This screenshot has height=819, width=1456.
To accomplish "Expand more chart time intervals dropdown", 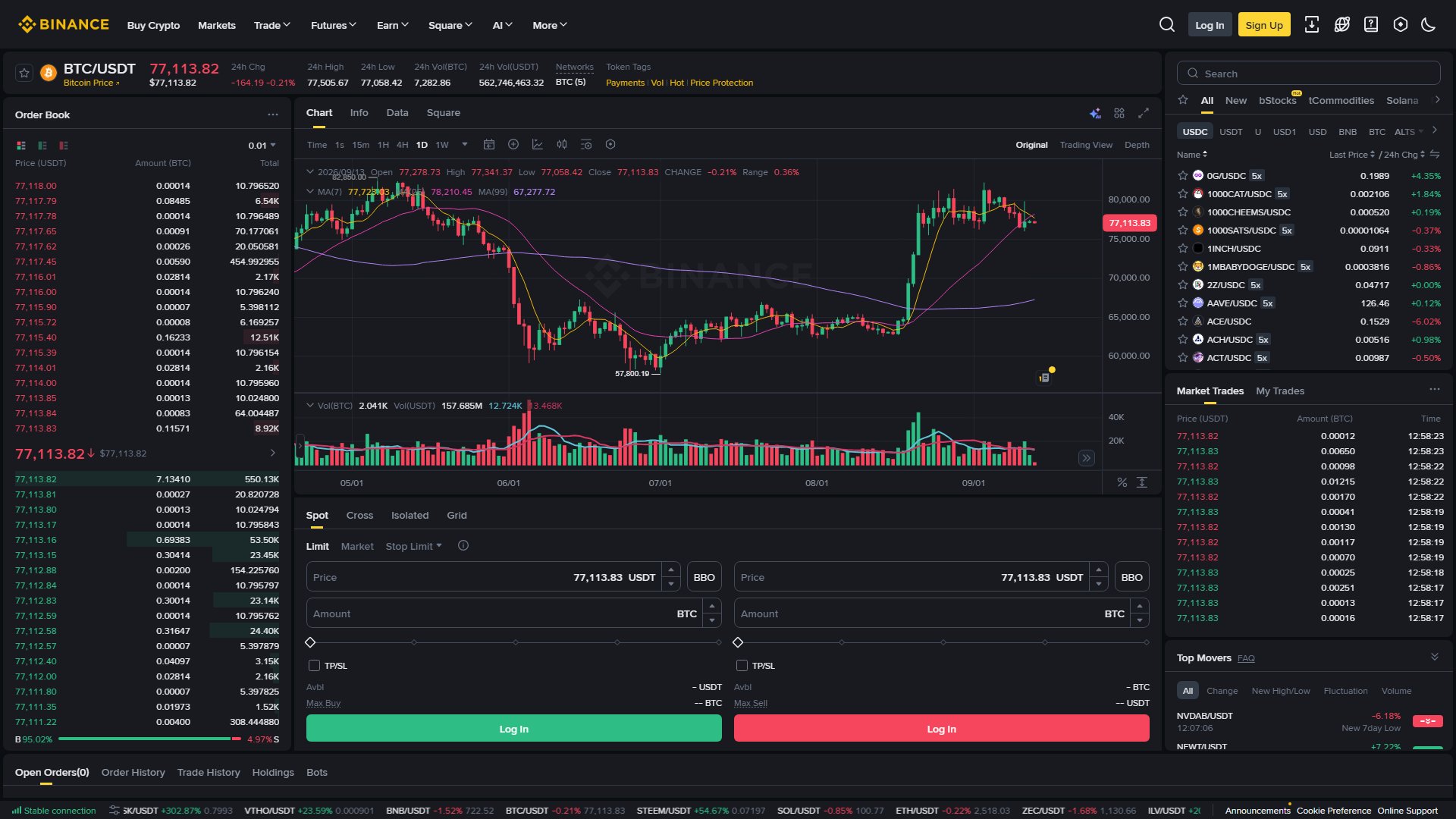I will pos(465,144).
